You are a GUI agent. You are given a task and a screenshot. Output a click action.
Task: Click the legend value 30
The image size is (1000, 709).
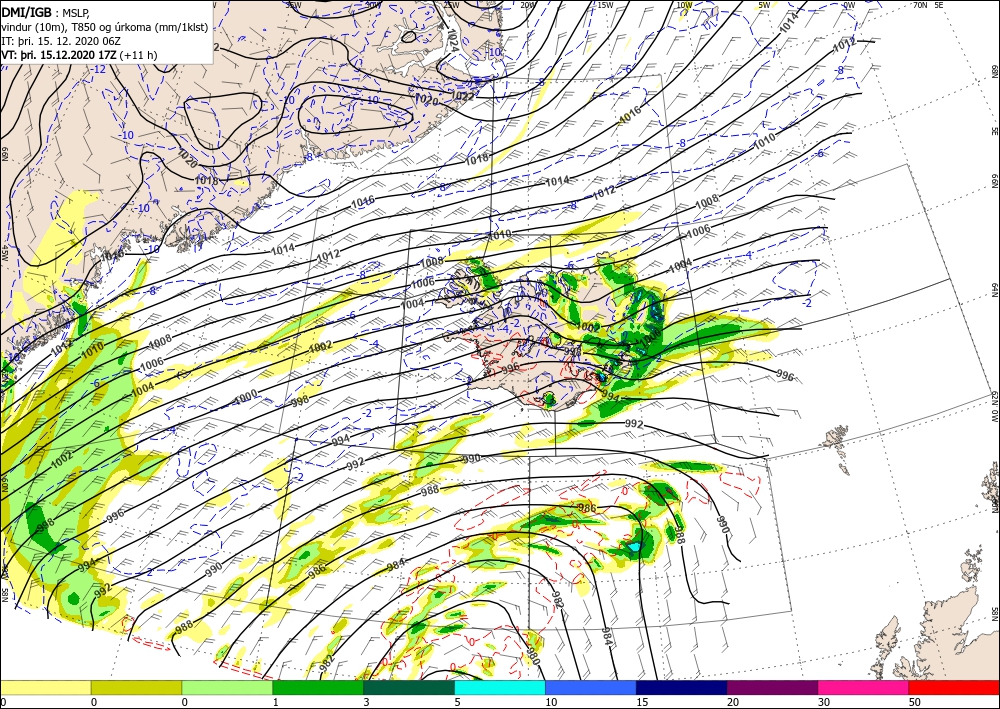click(824, 702)
